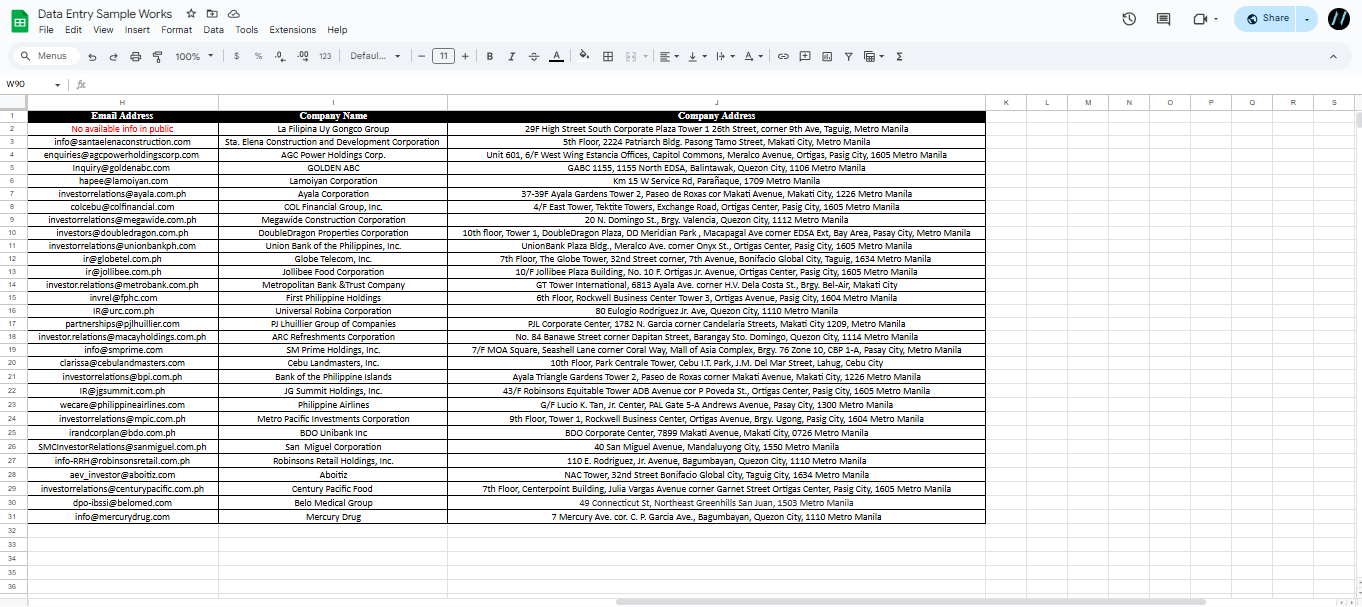Open more number formats (123)
Screen dimensions: 1362x607
point(325,57)
